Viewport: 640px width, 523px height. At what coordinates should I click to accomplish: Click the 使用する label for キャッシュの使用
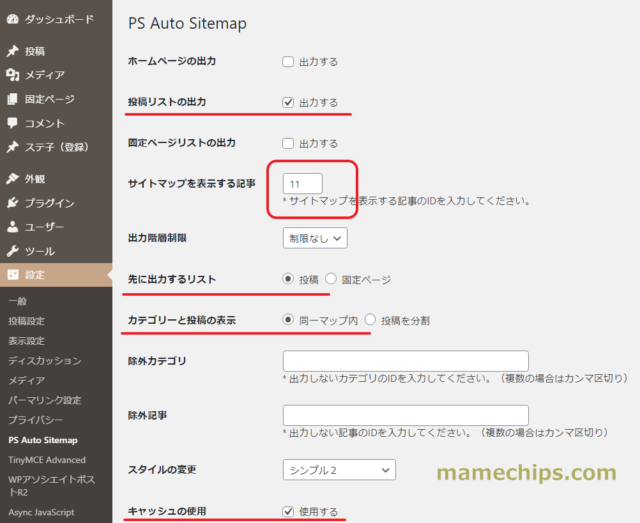pyautogui.click(x=318, y=512)
